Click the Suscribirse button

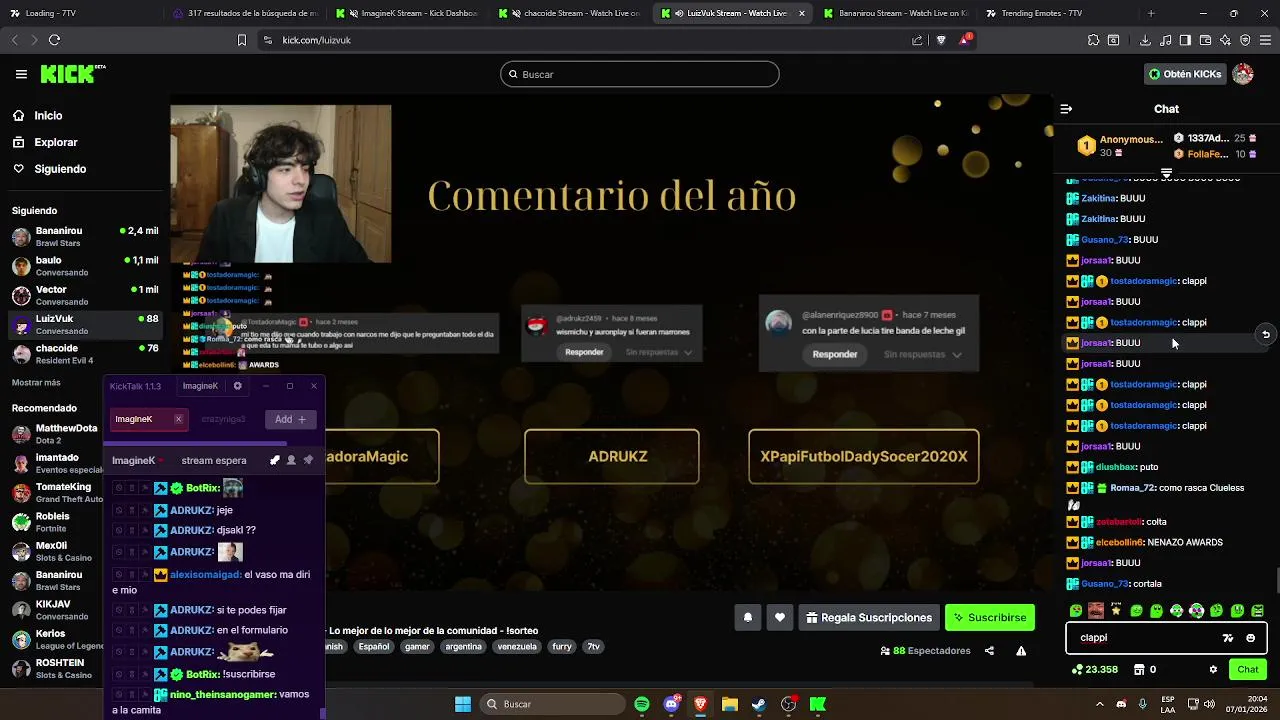click(989, 618)
